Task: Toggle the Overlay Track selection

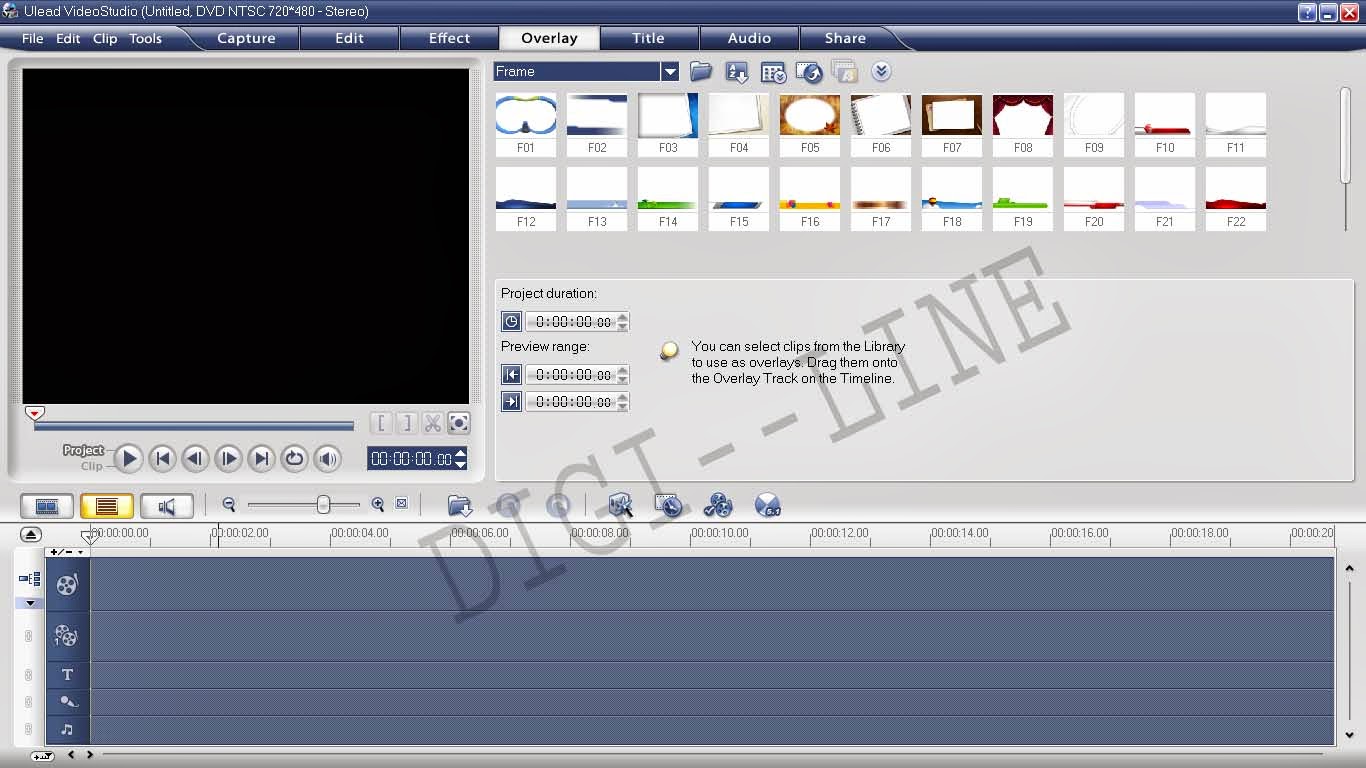Action: 67,635
